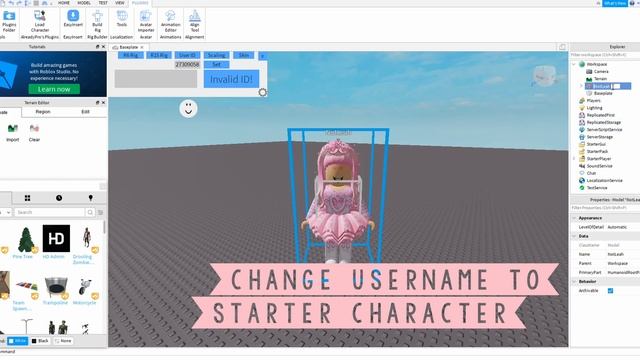The image size is (640, 360).
Task: Toggle the Archivable checkbox
Action: 610,291
